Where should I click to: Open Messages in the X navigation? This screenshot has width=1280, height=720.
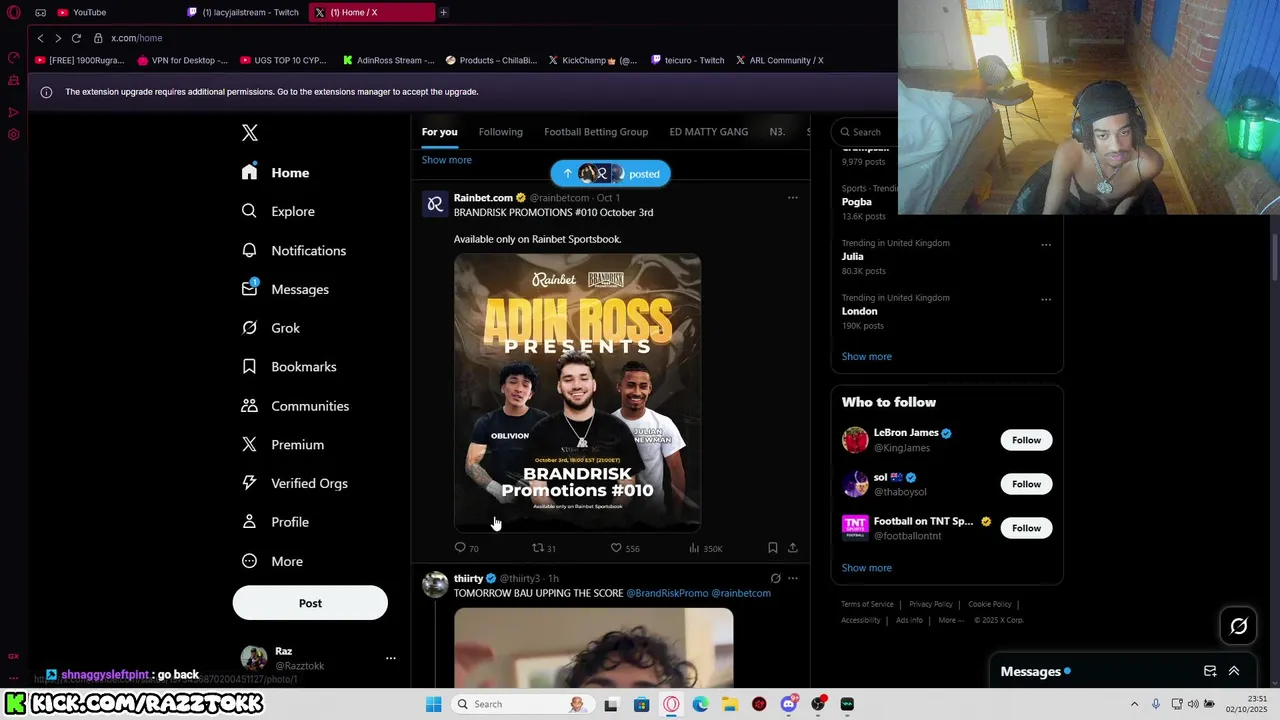(286, 289)
